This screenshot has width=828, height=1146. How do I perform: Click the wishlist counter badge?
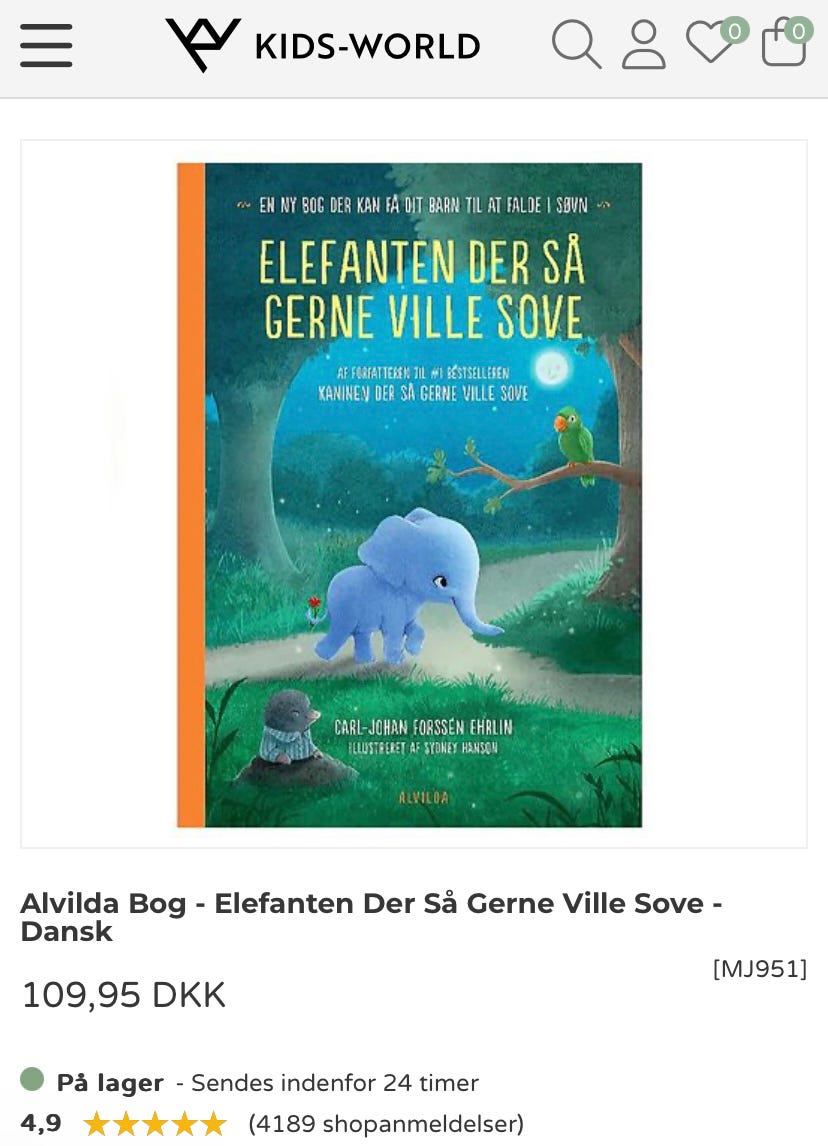click(734, 31)
